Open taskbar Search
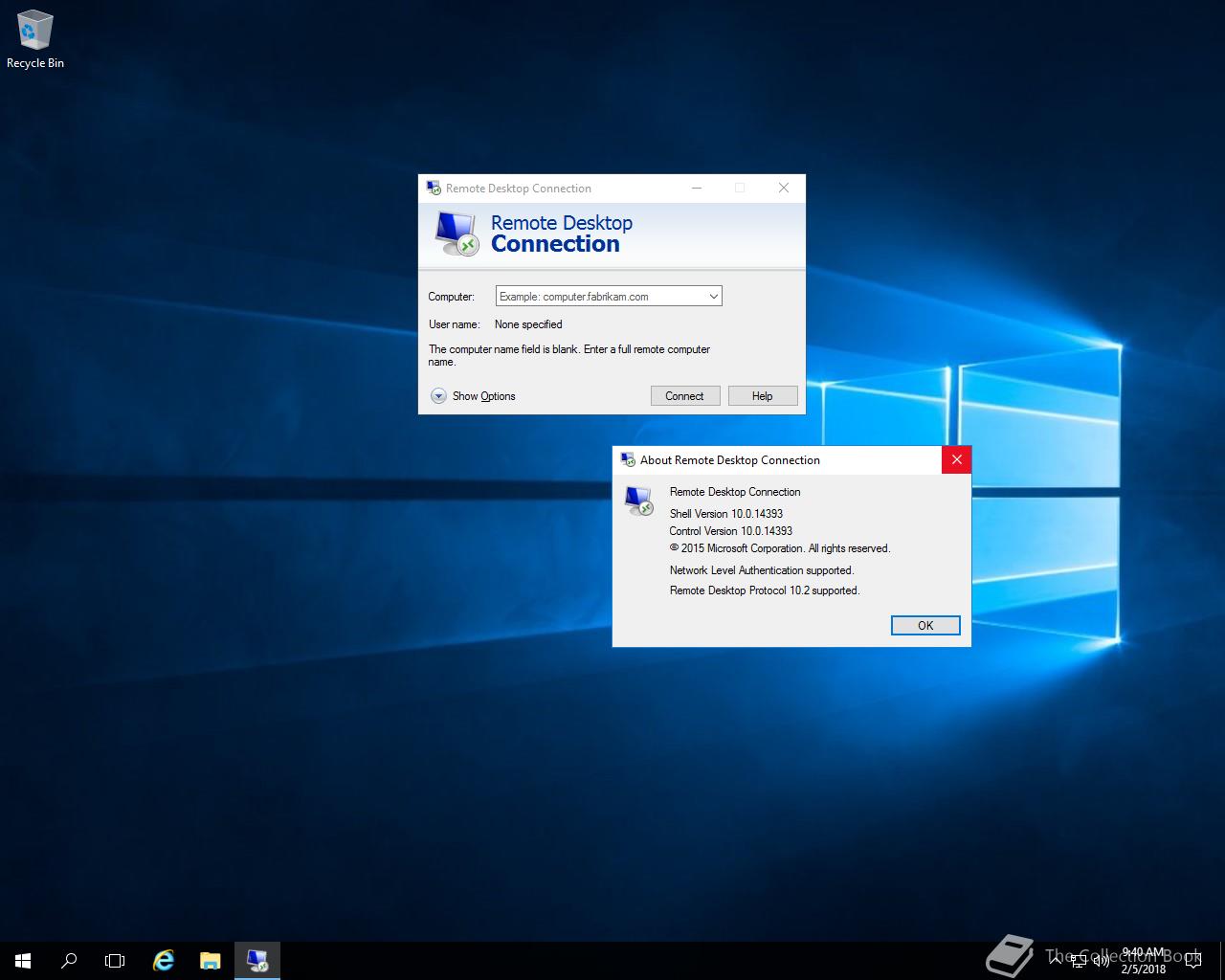Image resolution: width=1225 pixels, height=980 pixels. pos(69,961)
